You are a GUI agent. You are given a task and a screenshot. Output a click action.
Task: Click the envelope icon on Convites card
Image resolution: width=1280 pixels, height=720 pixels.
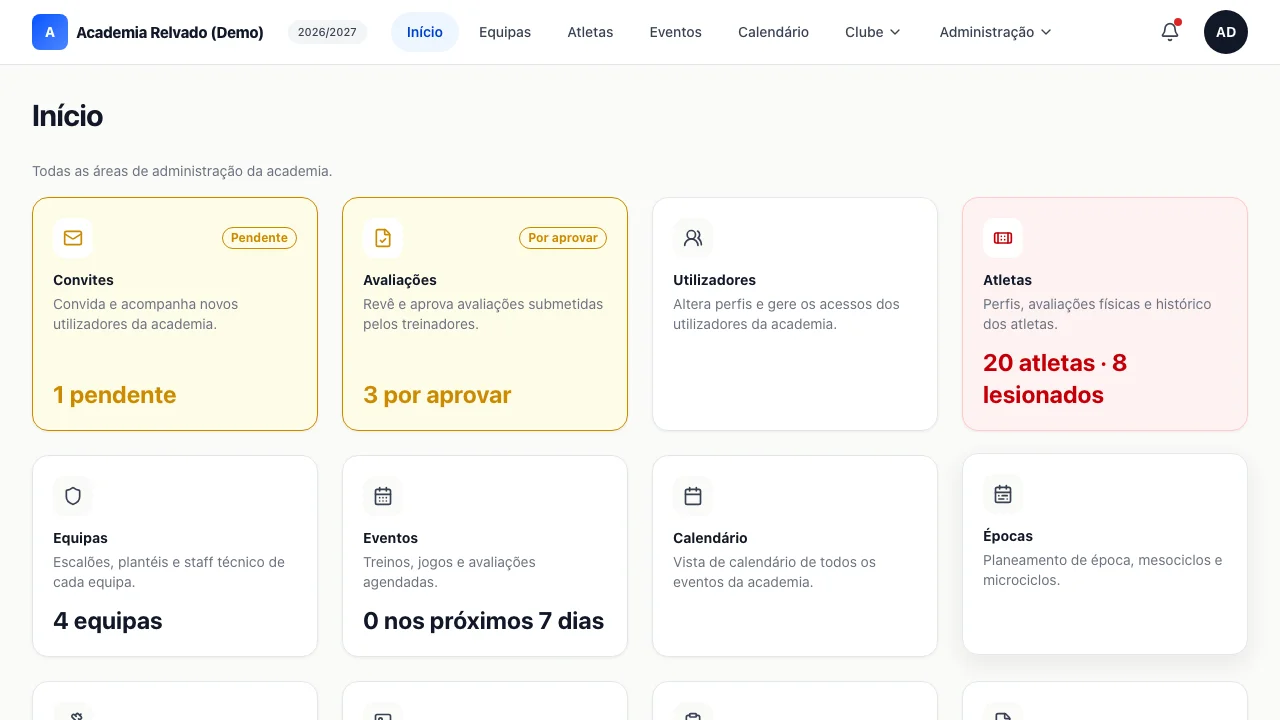click(73, 238)
